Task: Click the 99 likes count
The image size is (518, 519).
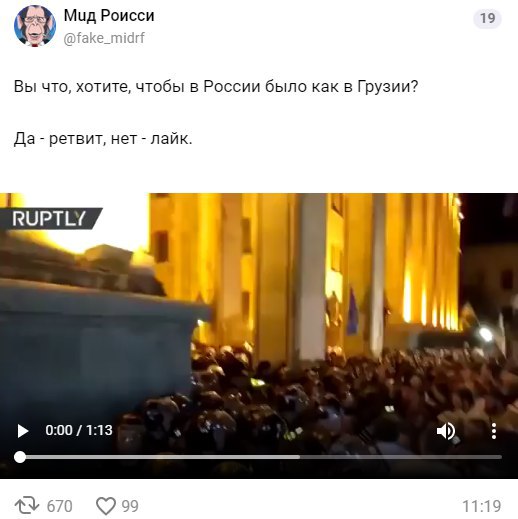Action: click(x=130, y=506)
